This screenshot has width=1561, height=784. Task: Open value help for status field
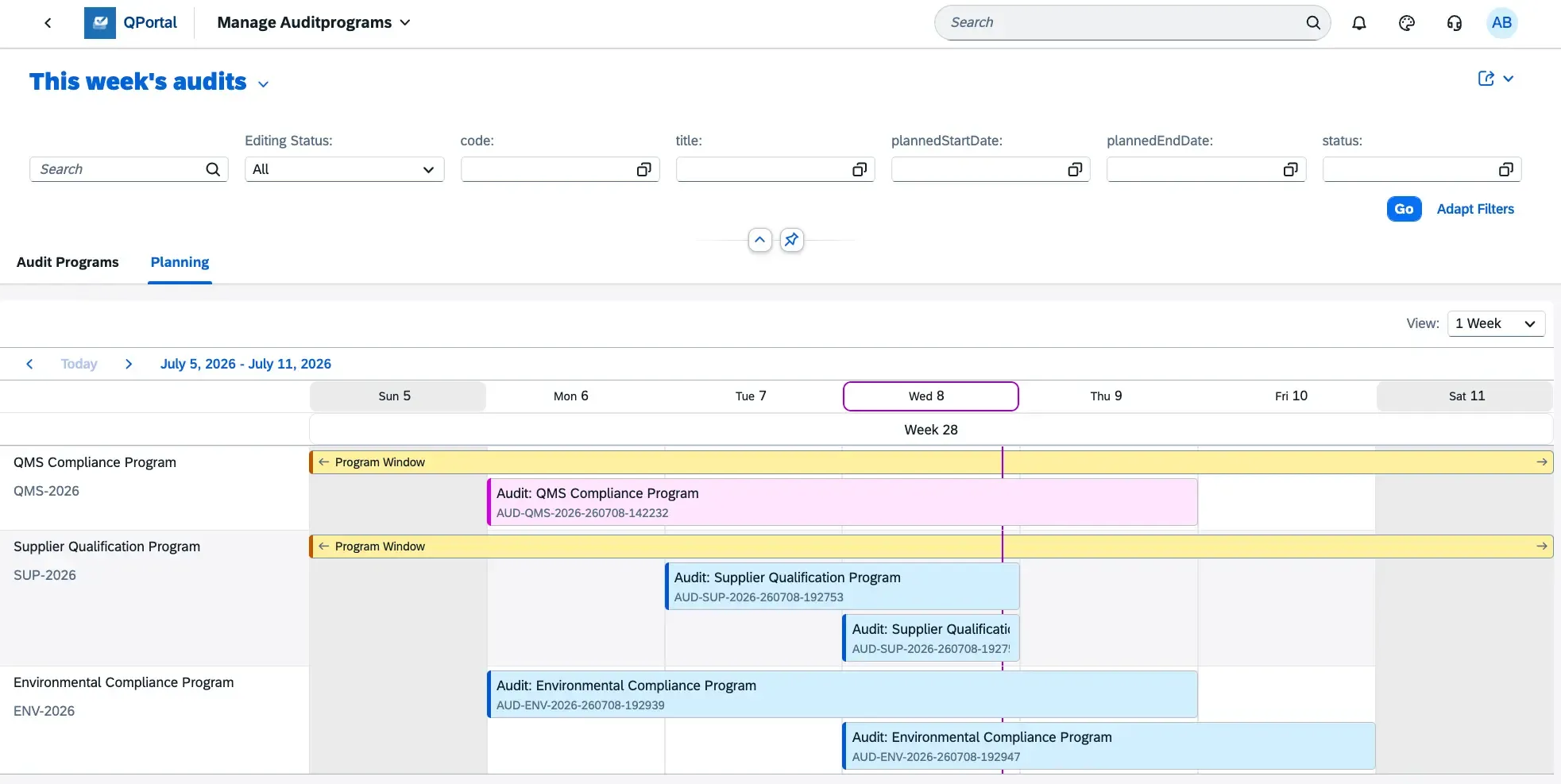pyautogui.click(x=1505, y=169)
